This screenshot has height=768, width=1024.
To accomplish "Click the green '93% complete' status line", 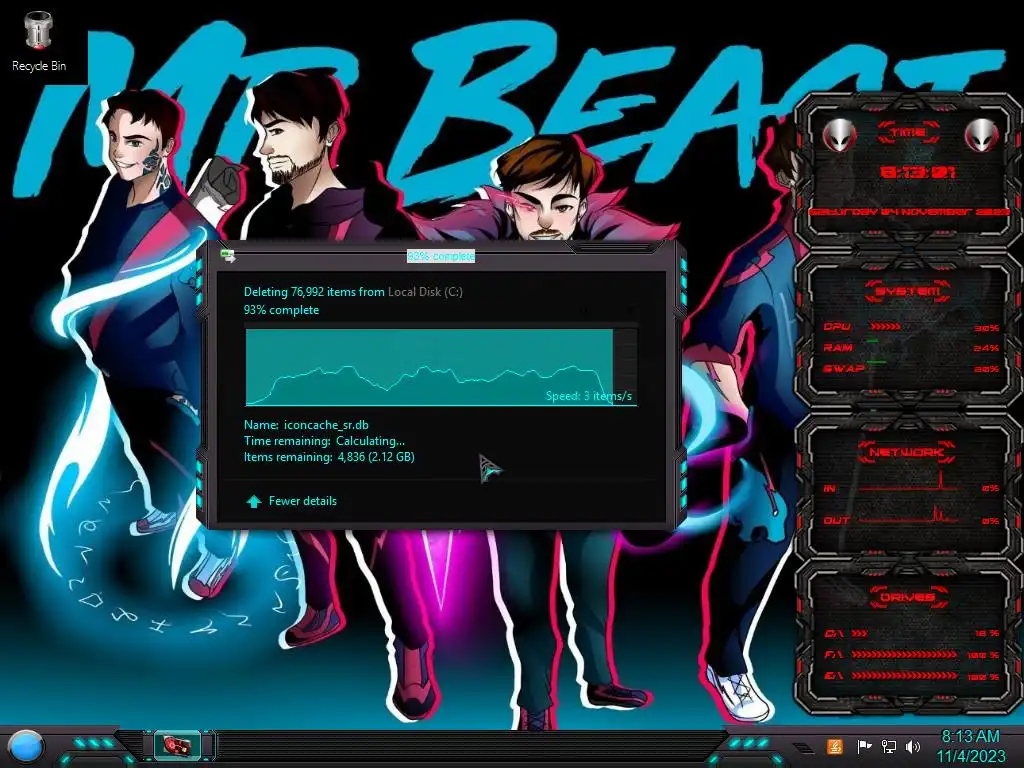I will pyautogui.click(x=281, y=310).
